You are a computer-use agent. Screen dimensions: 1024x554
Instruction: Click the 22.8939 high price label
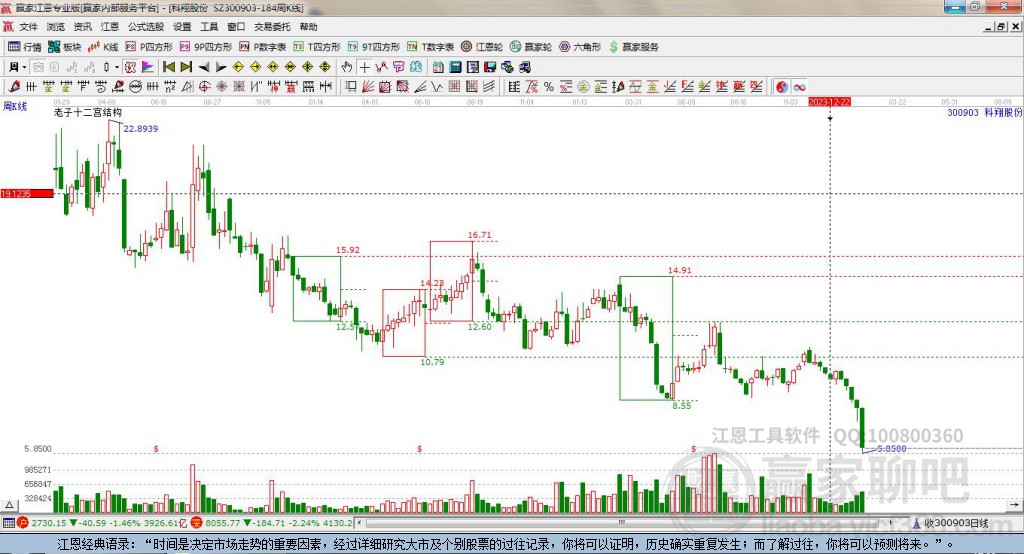click(x=140, y=129)
